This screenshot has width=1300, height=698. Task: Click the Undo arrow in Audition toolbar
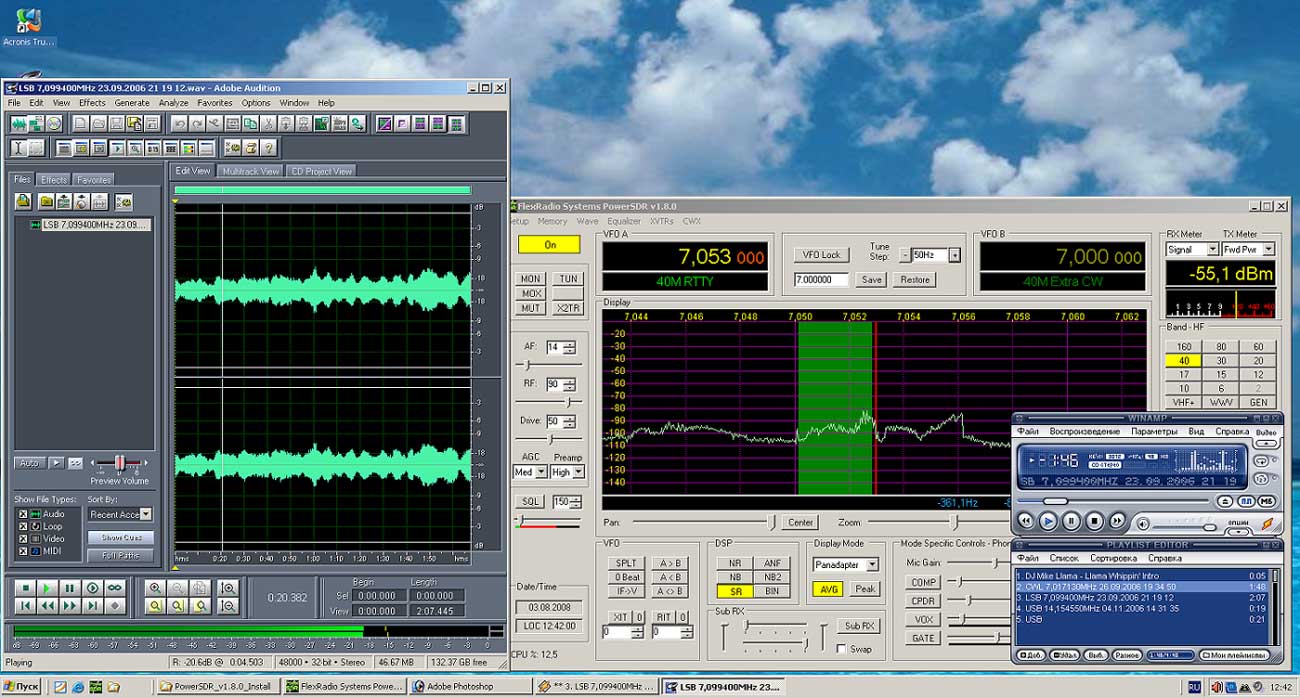[x=179, y=124]
